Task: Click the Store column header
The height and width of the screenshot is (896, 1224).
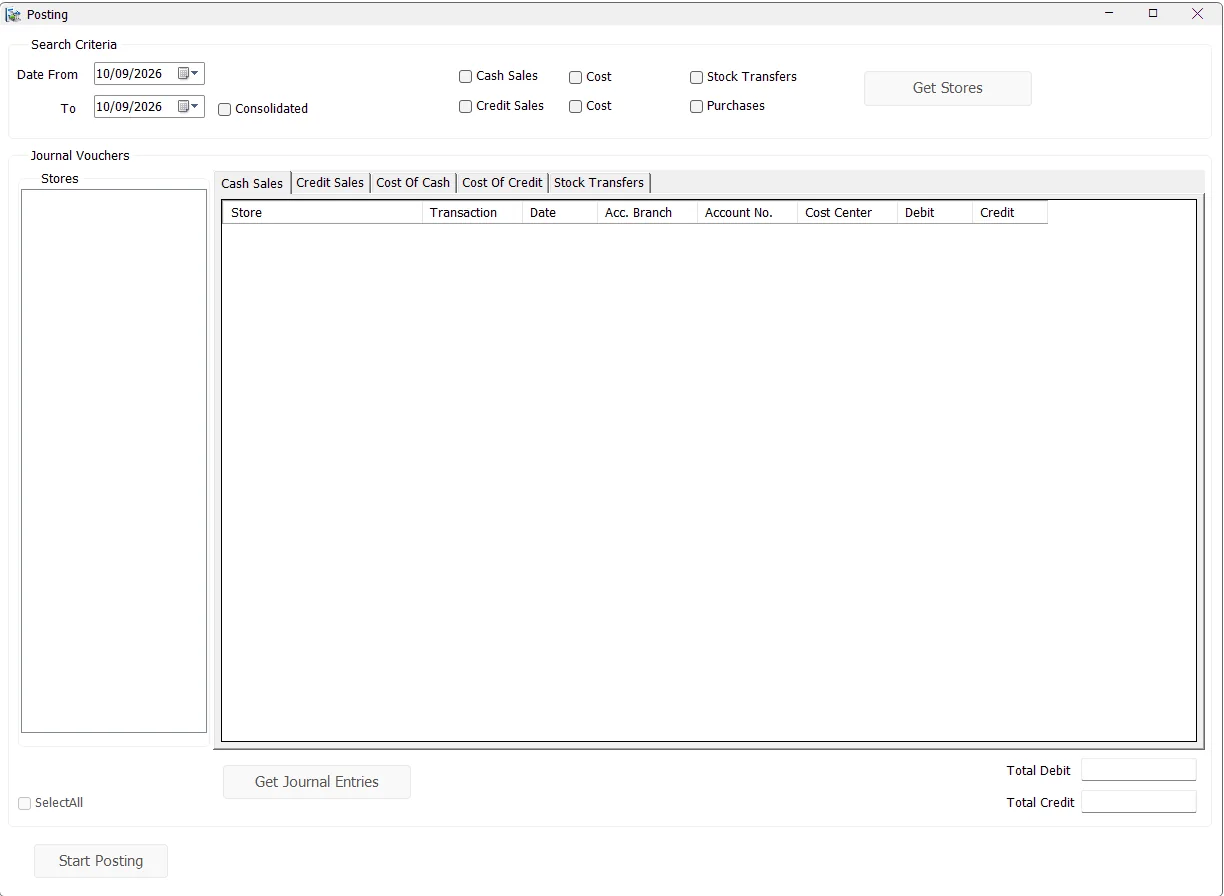Action: pos(323,213)
